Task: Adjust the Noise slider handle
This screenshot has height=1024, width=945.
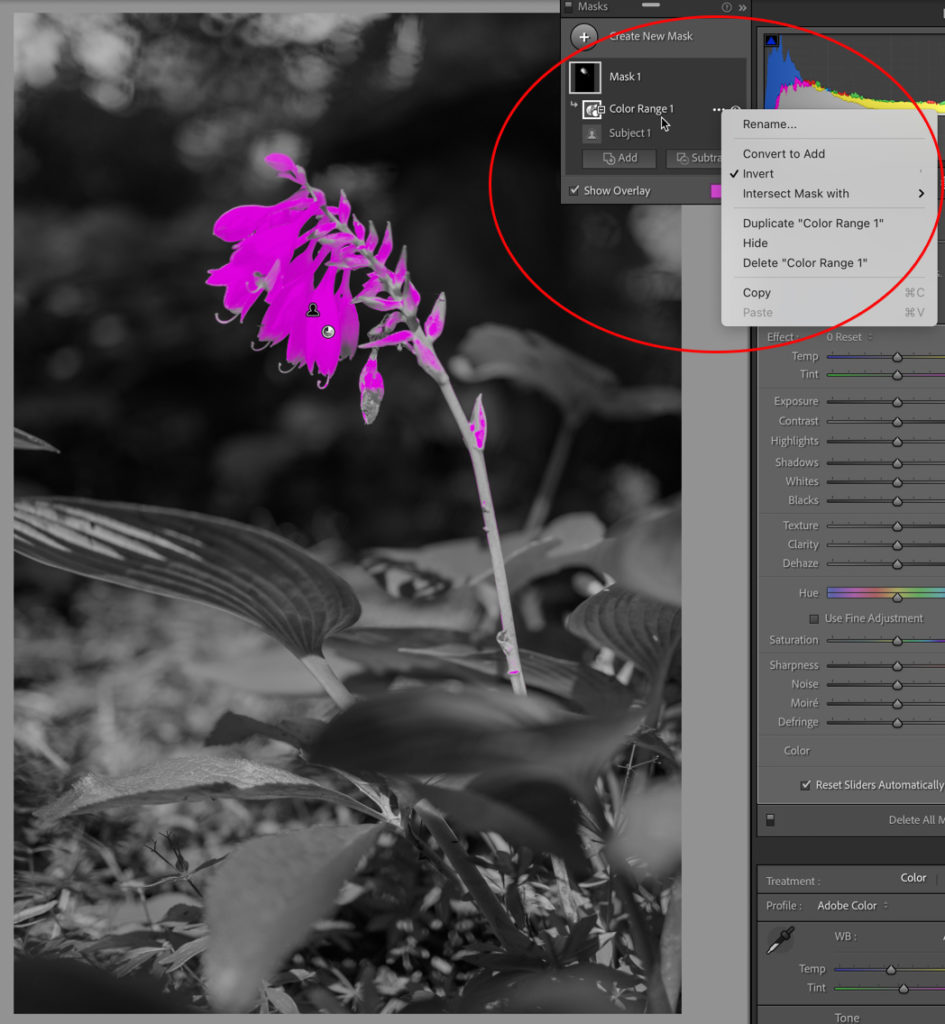Action: 897,685
